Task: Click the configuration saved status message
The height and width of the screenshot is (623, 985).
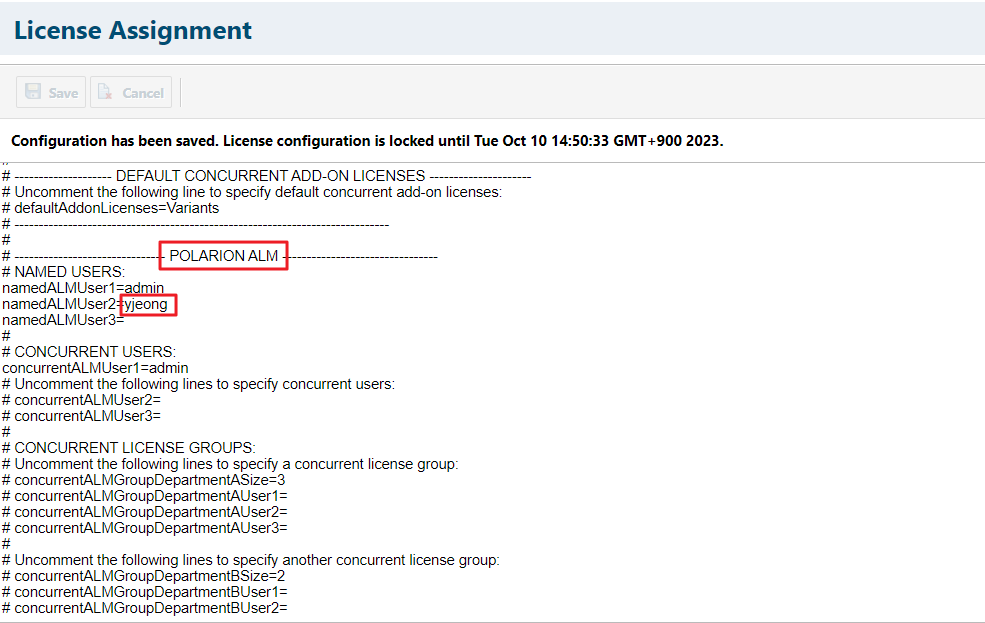Action: (x=366, y=141)
